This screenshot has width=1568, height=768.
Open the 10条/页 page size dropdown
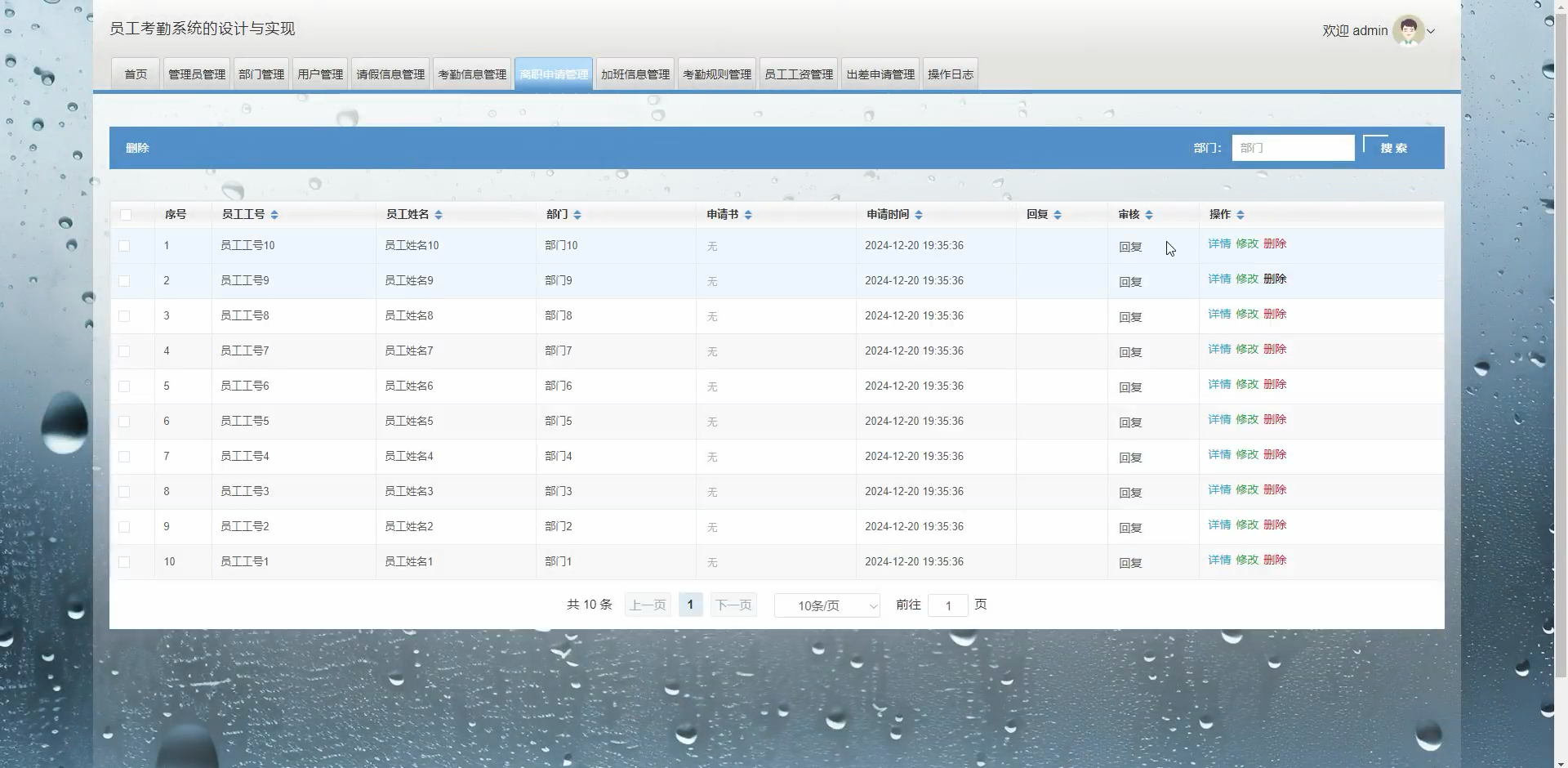point(826,605)
